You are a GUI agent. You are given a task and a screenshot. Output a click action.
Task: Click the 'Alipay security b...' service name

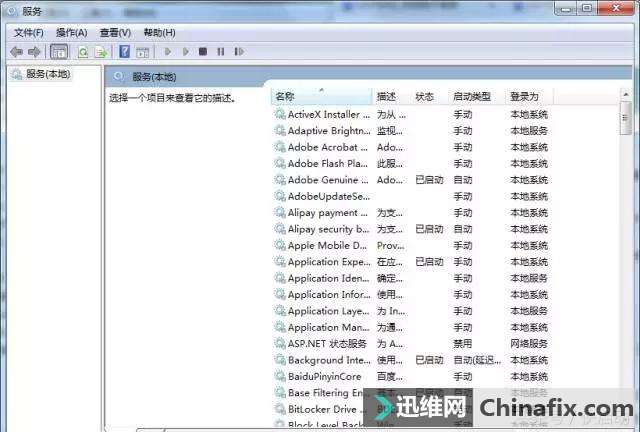[329, 229]
